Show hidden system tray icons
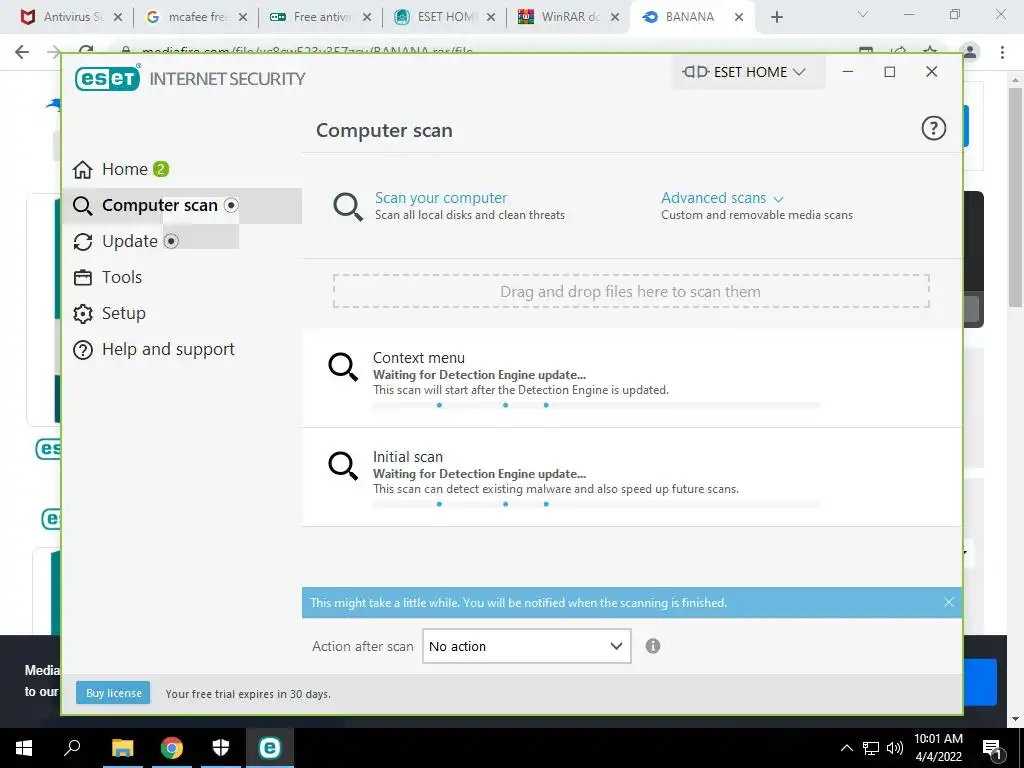 tap(846, 748)
